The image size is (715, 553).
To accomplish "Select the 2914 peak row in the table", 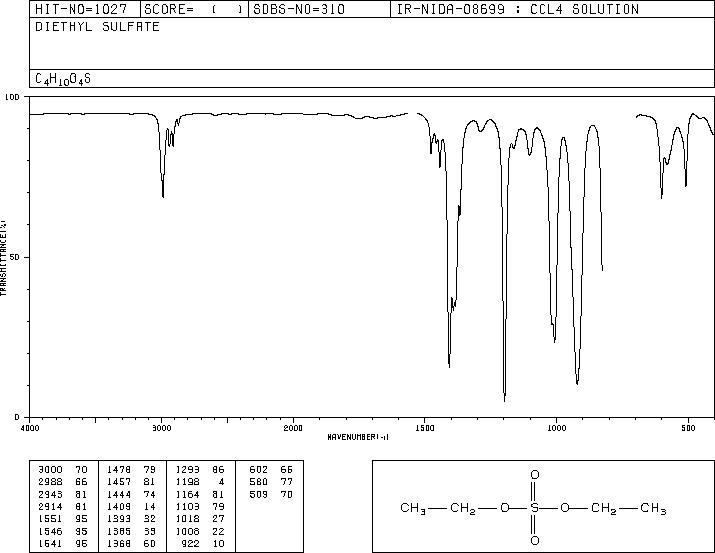I will 63,506.
